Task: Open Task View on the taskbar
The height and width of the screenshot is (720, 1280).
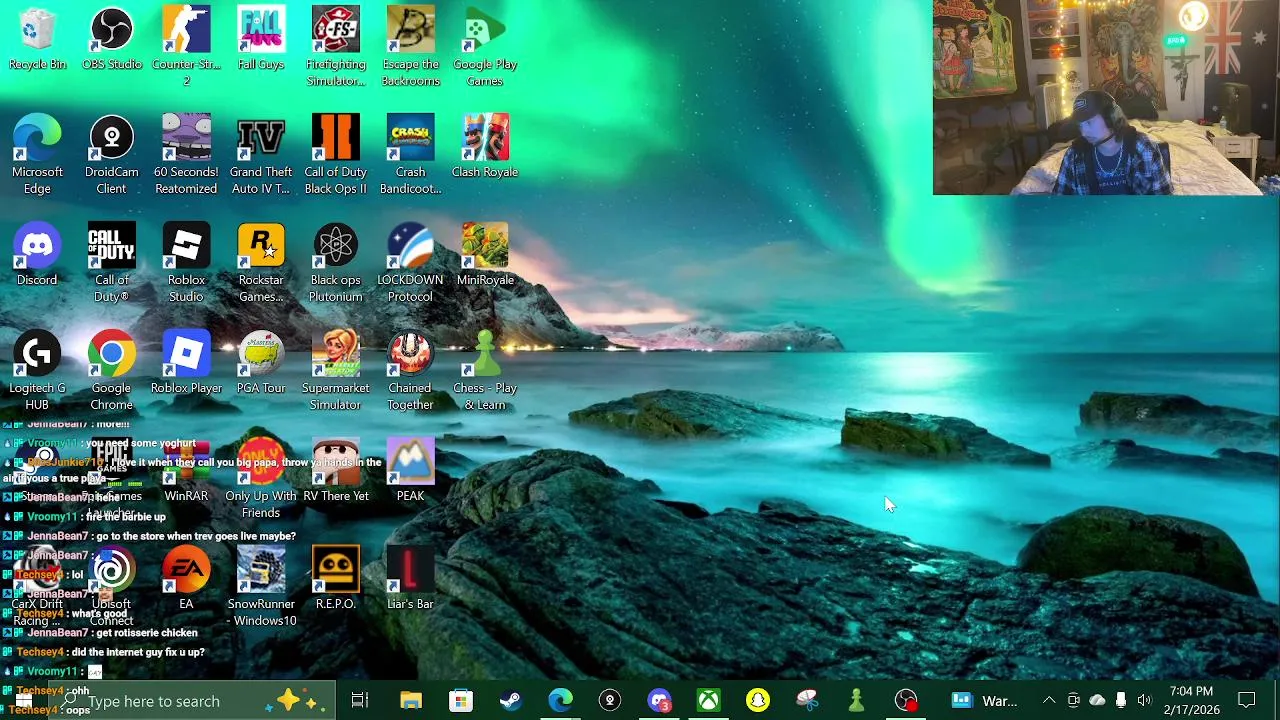Action: tap(360, 701)
